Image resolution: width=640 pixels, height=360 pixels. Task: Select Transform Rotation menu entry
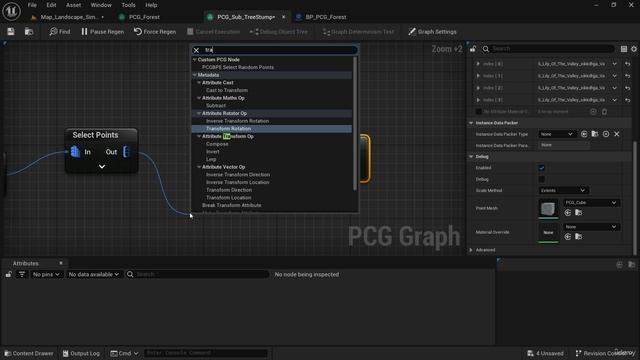[229, 129]
